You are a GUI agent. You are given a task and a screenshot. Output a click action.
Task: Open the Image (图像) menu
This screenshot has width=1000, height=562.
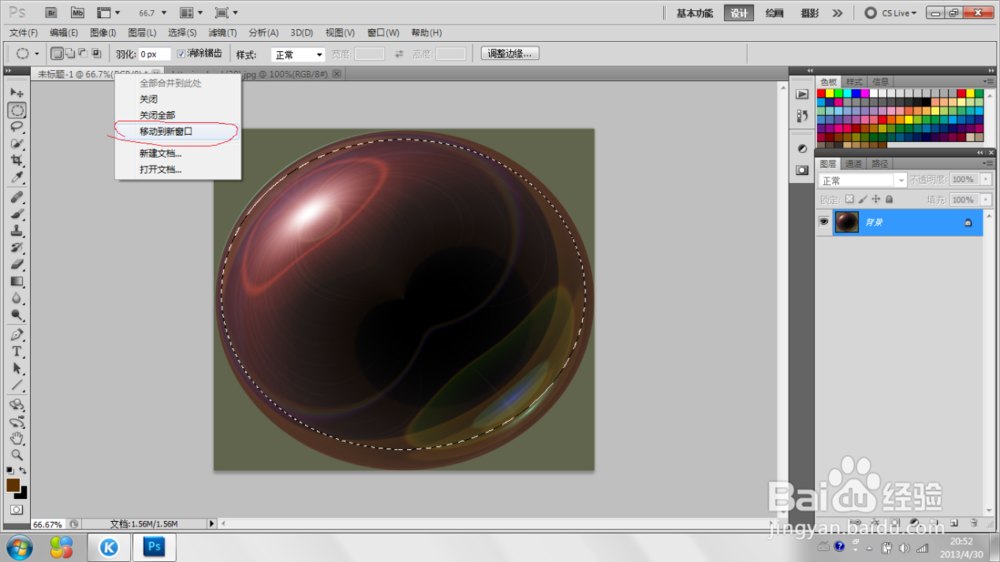(x=103, y=33)
